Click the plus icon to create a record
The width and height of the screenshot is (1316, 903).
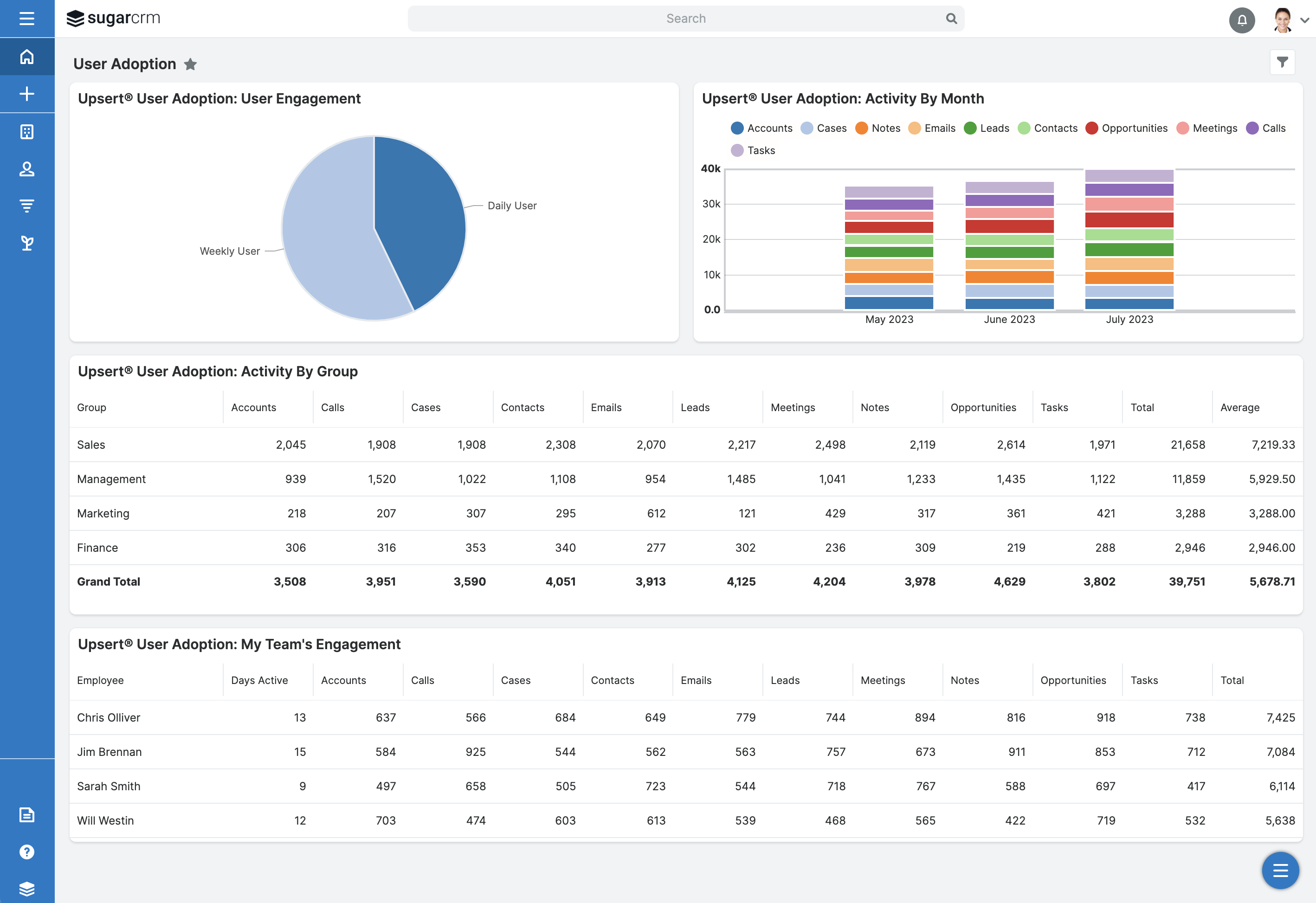click(x=26, y=93)
